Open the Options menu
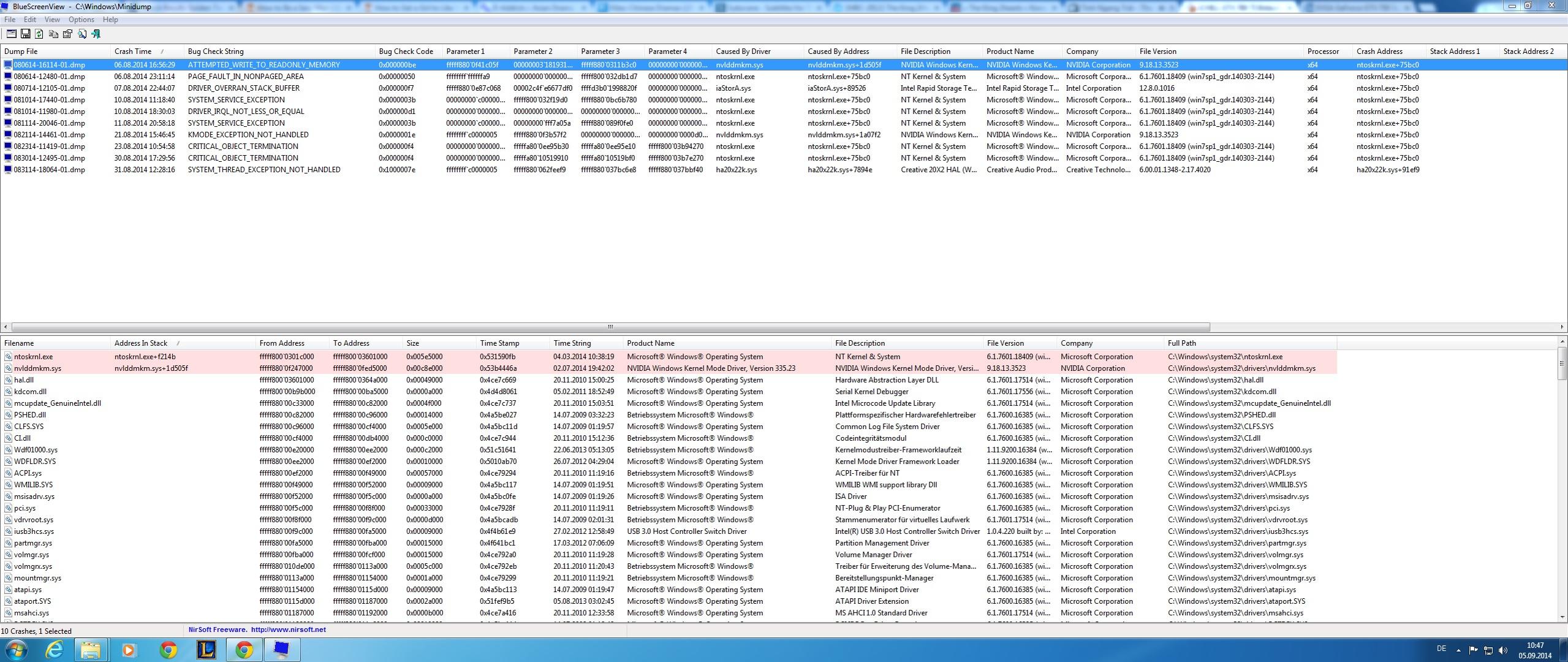The width and height of the screenshot is (1568, 662). click(x=81, y=20)
